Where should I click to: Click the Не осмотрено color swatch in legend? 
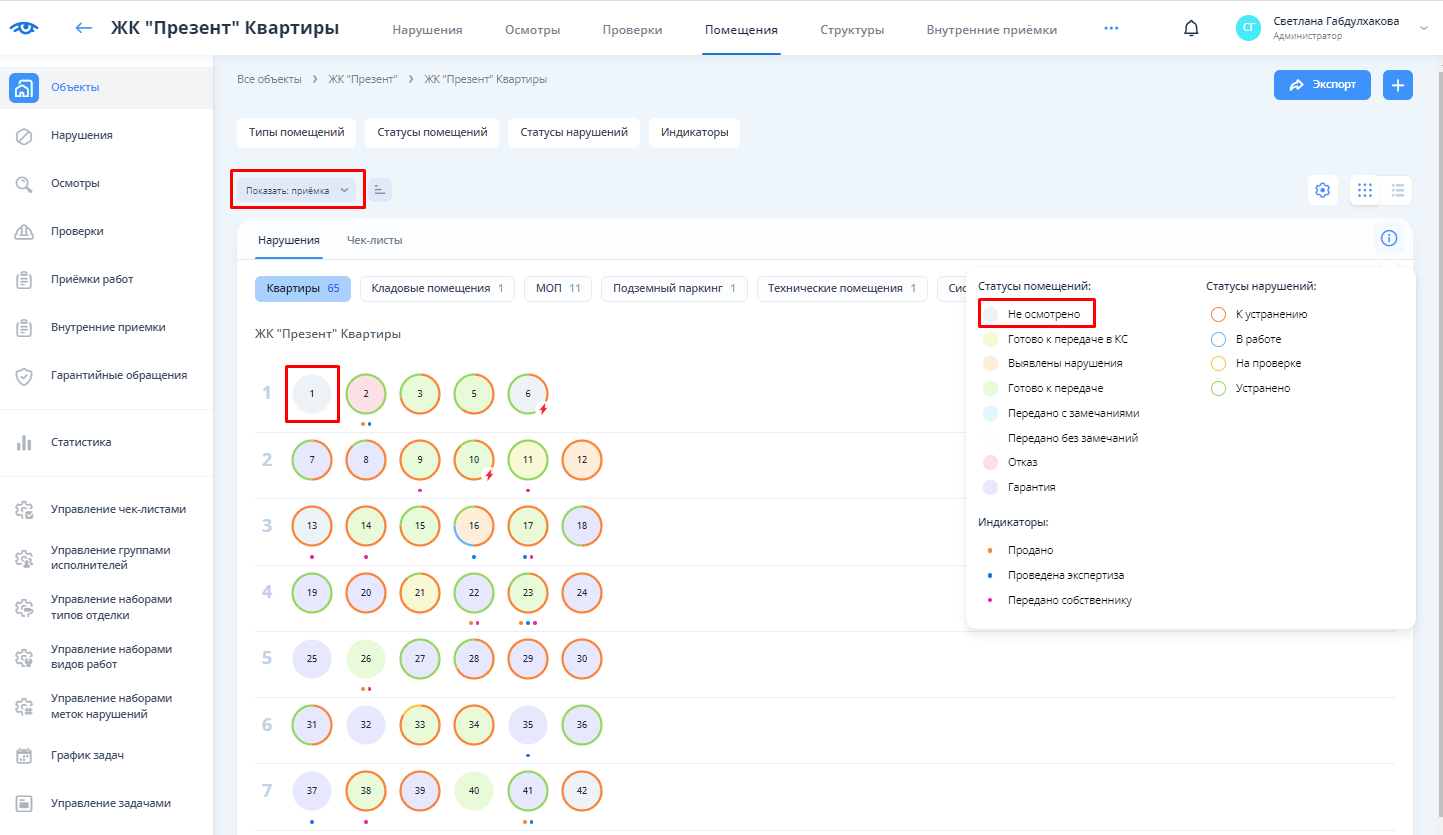coord(990,314)
